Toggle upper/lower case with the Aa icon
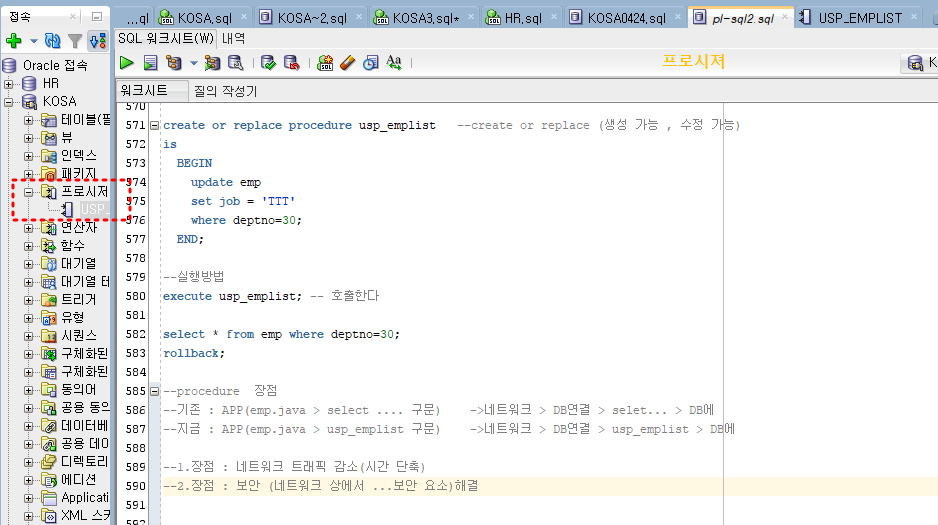This screenshot has height=525, width=938. coord(394,63)
